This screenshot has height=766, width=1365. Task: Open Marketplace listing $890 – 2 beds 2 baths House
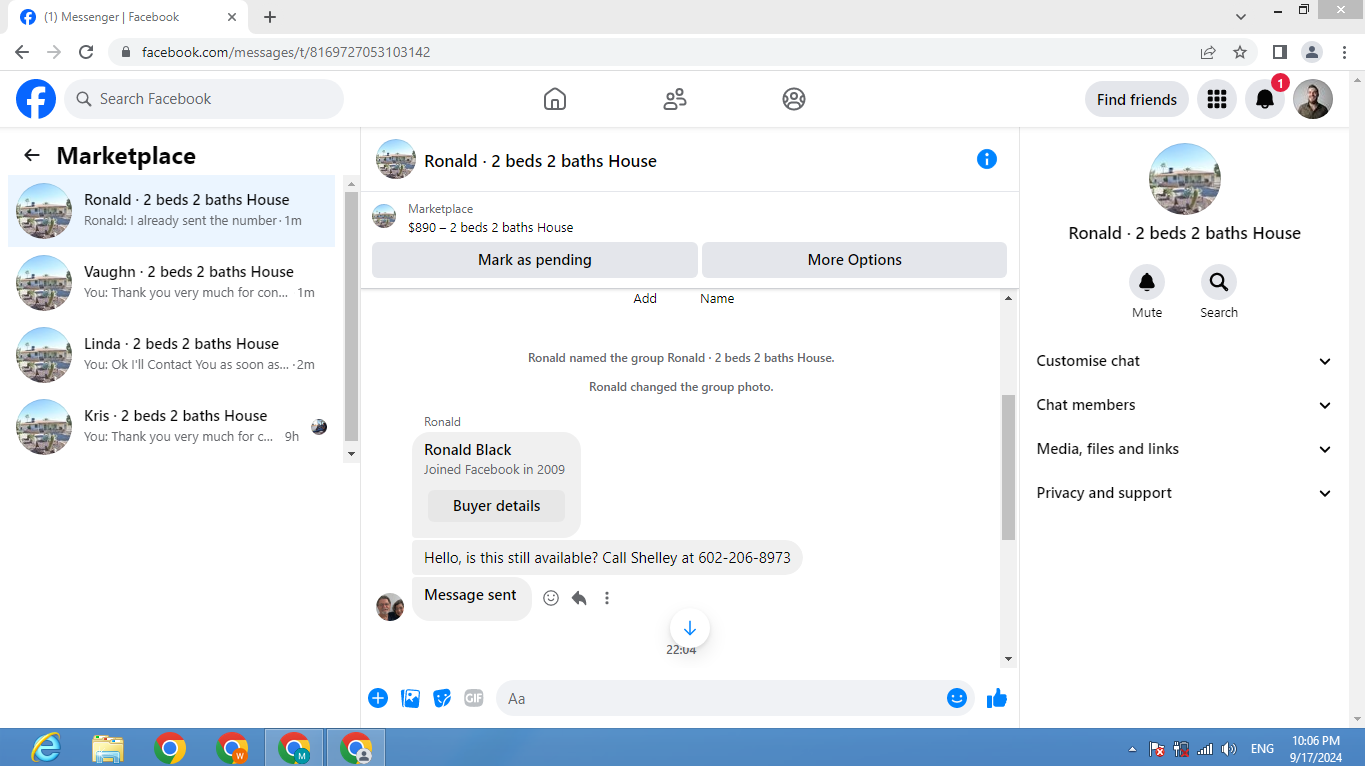[x=491, y=227]
